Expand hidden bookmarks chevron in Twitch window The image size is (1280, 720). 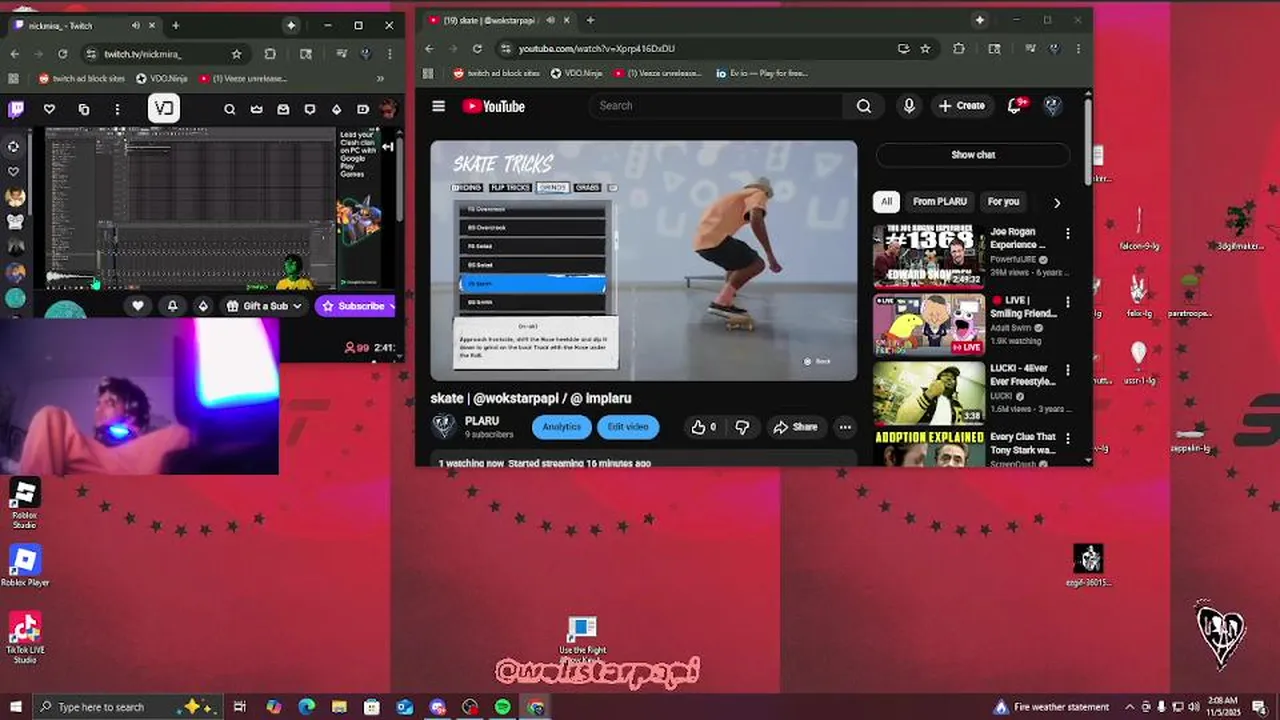(380, 78)
